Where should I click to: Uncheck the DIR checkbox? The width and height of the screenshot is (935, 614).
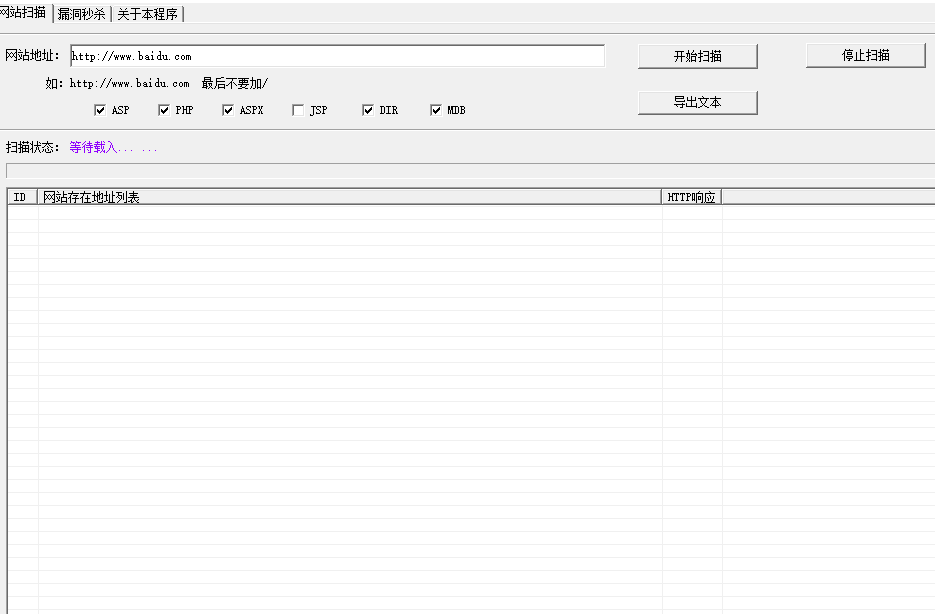click(368, 110)
